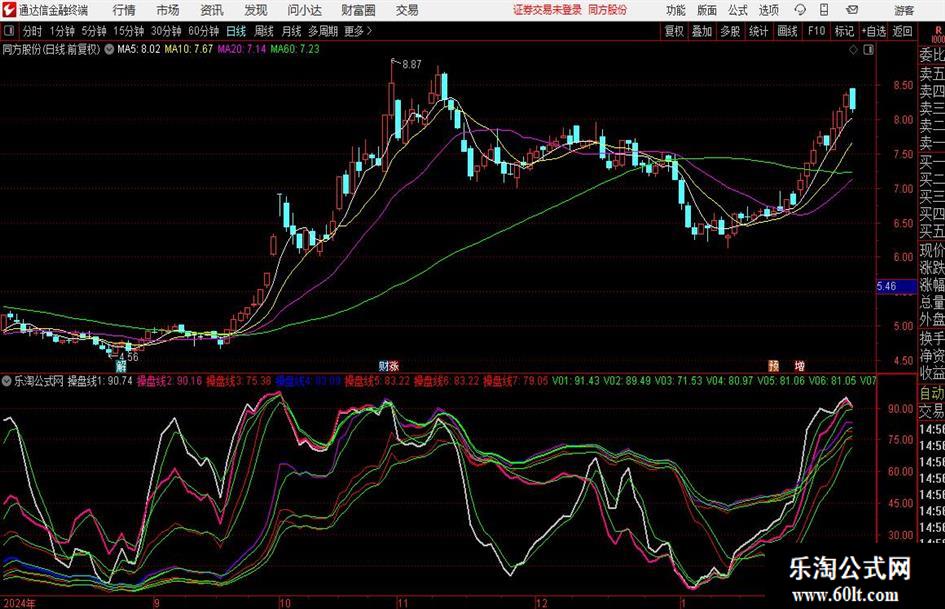The image size is (945, 609).
Task: Switch to the 分时 intraday view
Action: 33,31
